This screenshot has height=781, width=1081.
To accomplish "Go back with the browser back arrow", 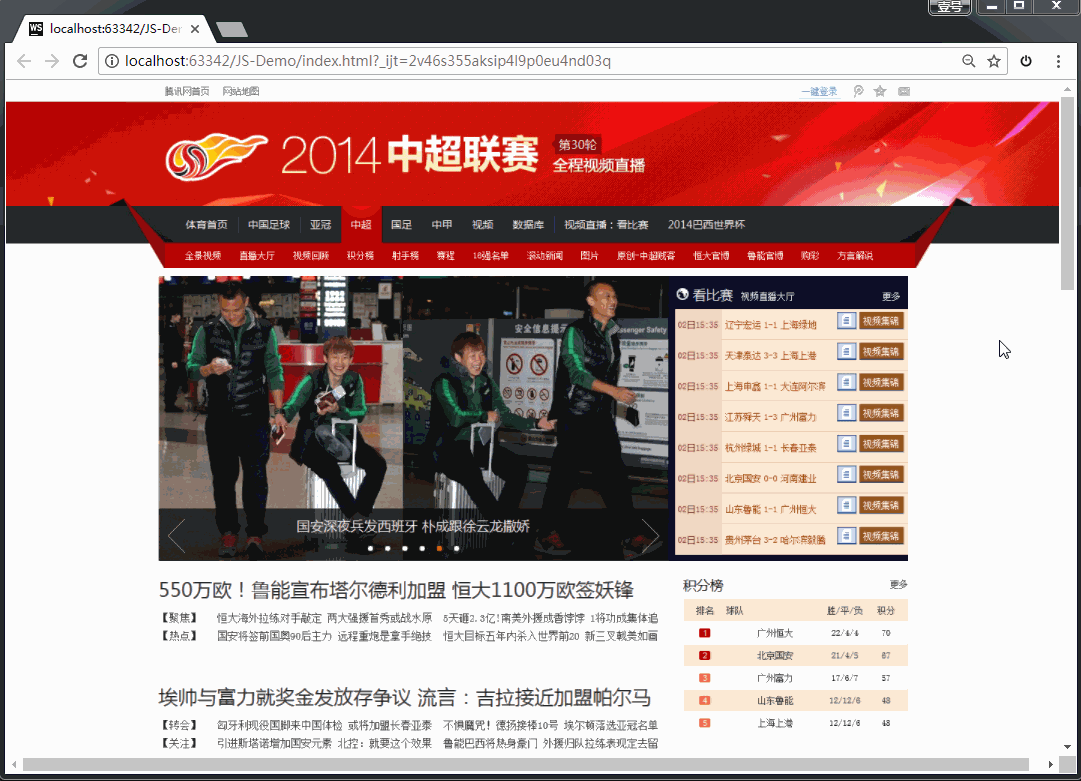I will 24,61.
